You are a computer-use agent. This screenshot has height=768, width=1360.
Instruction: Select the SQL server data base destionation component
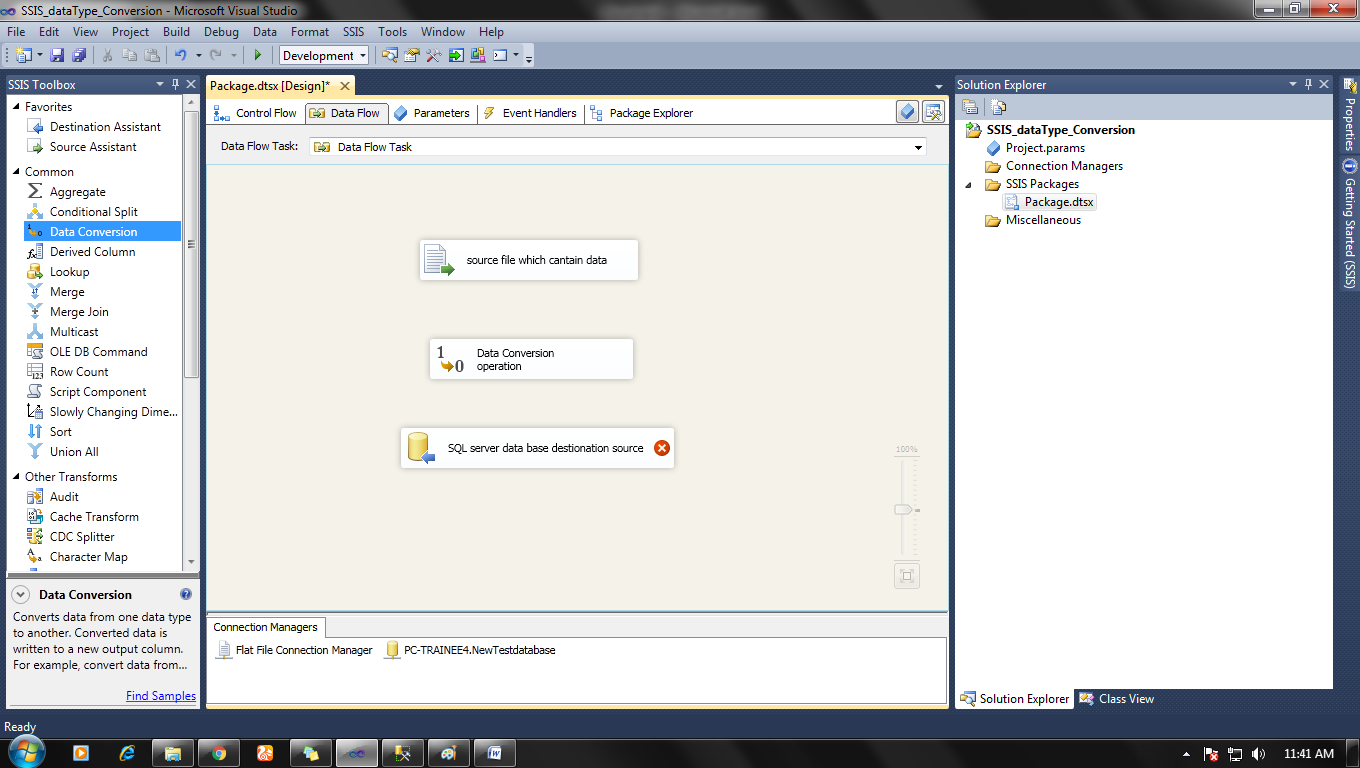(x=537, y=448)
